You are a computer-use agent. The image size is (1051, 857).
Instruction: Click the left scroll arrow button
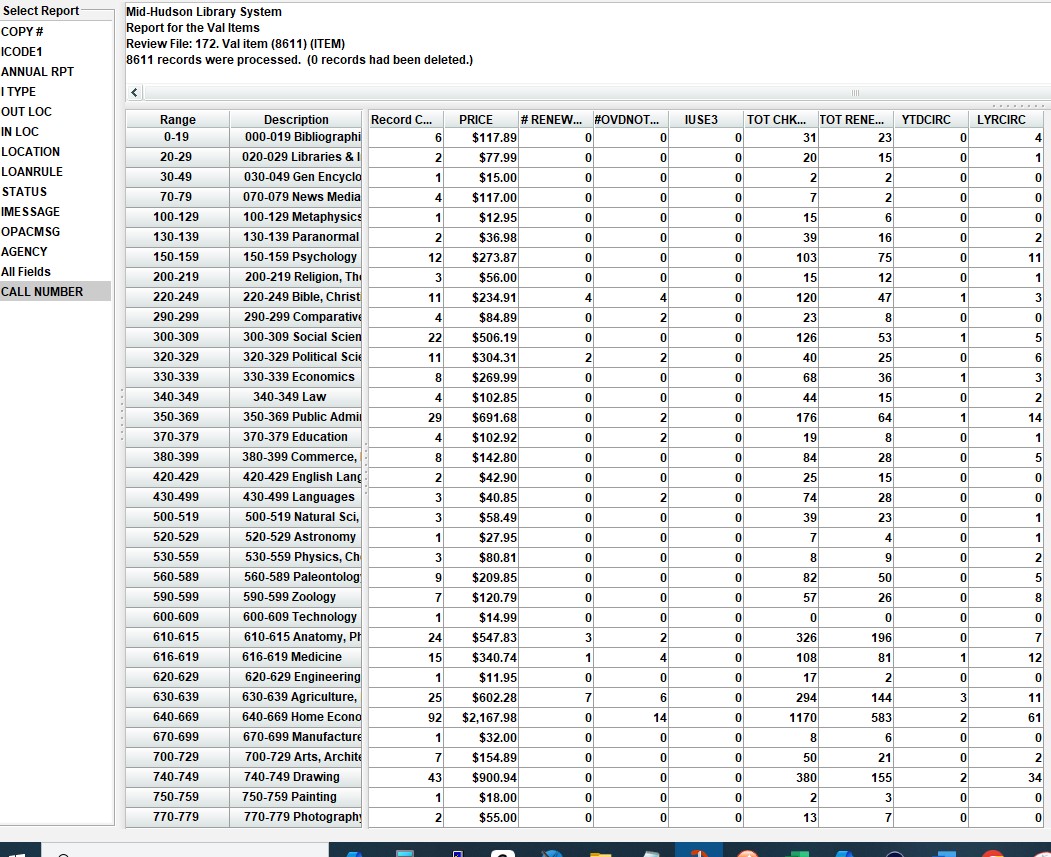click(135, 92)
